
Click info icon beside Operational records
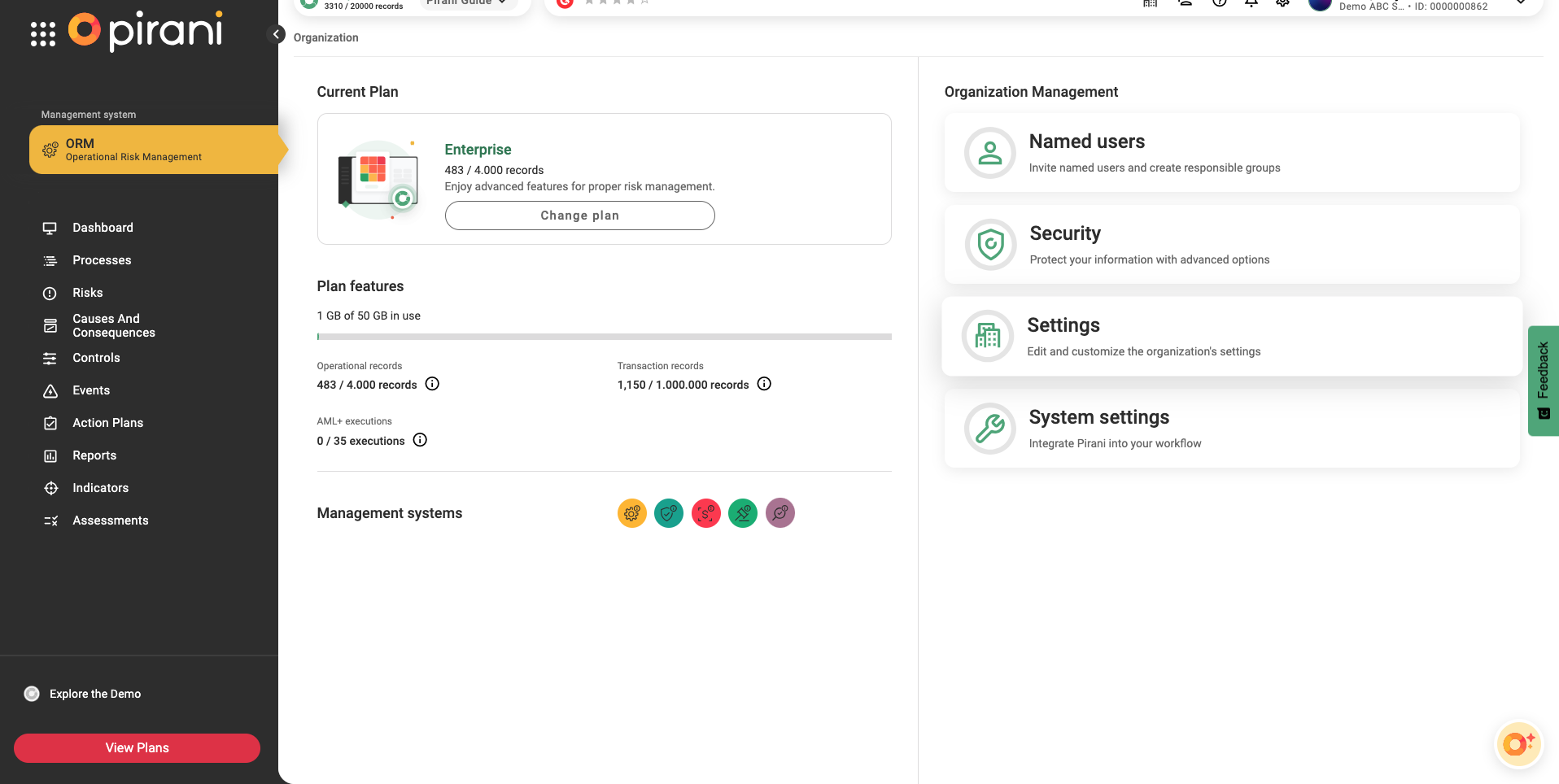tap(432, 384)
